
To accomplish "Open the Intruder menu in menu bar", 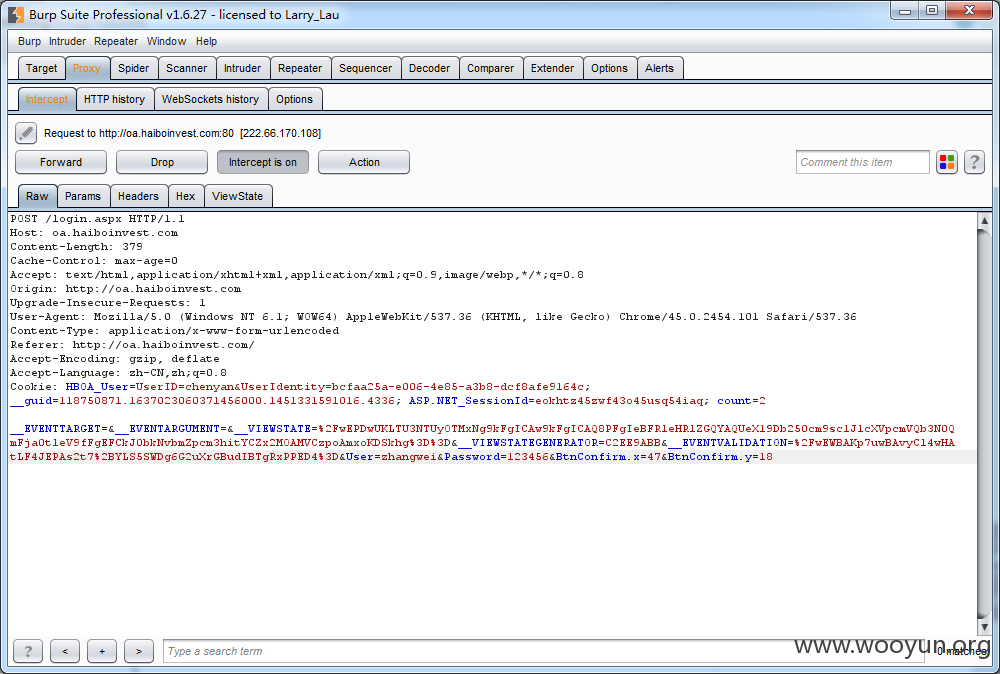I will pos(67,41).
